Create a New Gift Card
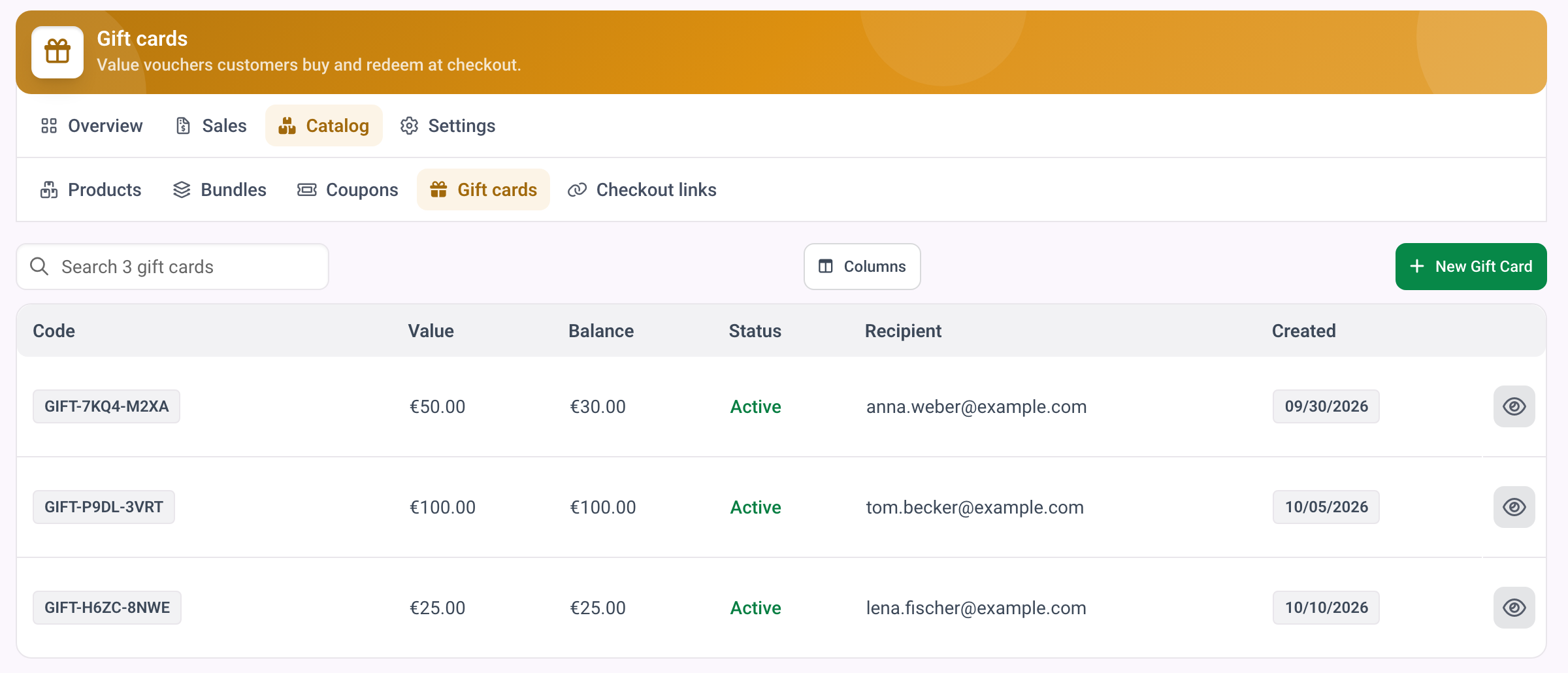1568x673 pixels. (1471, 267)
